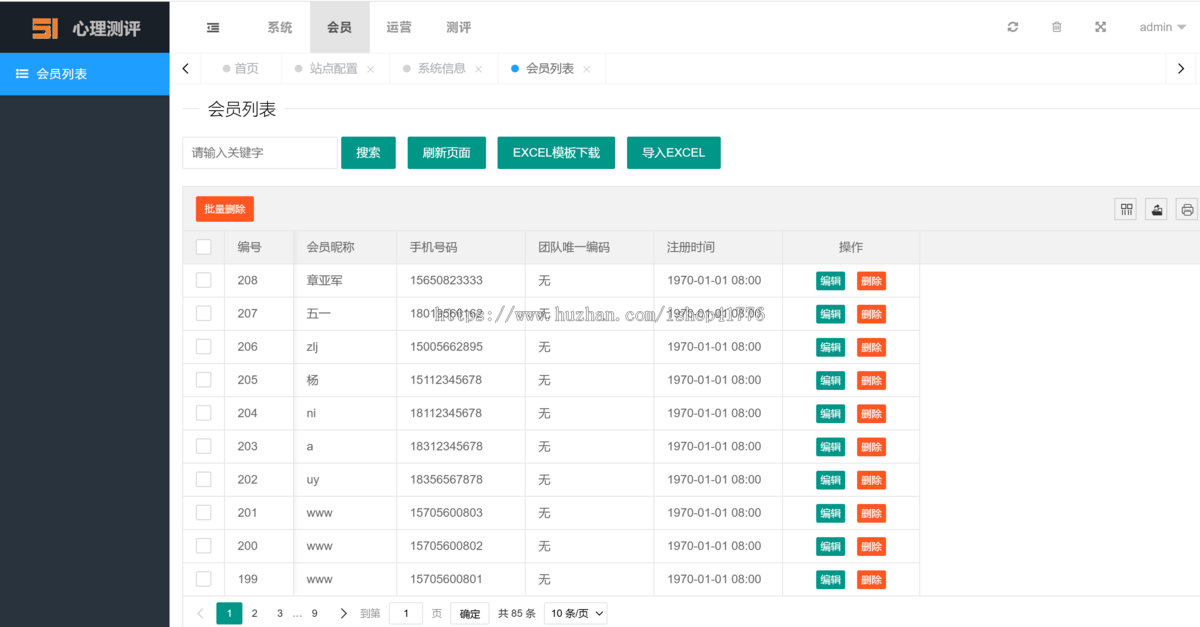Focus the jump-to-page number field
This screenshot has height=627, width=1200.
point(406,614)
